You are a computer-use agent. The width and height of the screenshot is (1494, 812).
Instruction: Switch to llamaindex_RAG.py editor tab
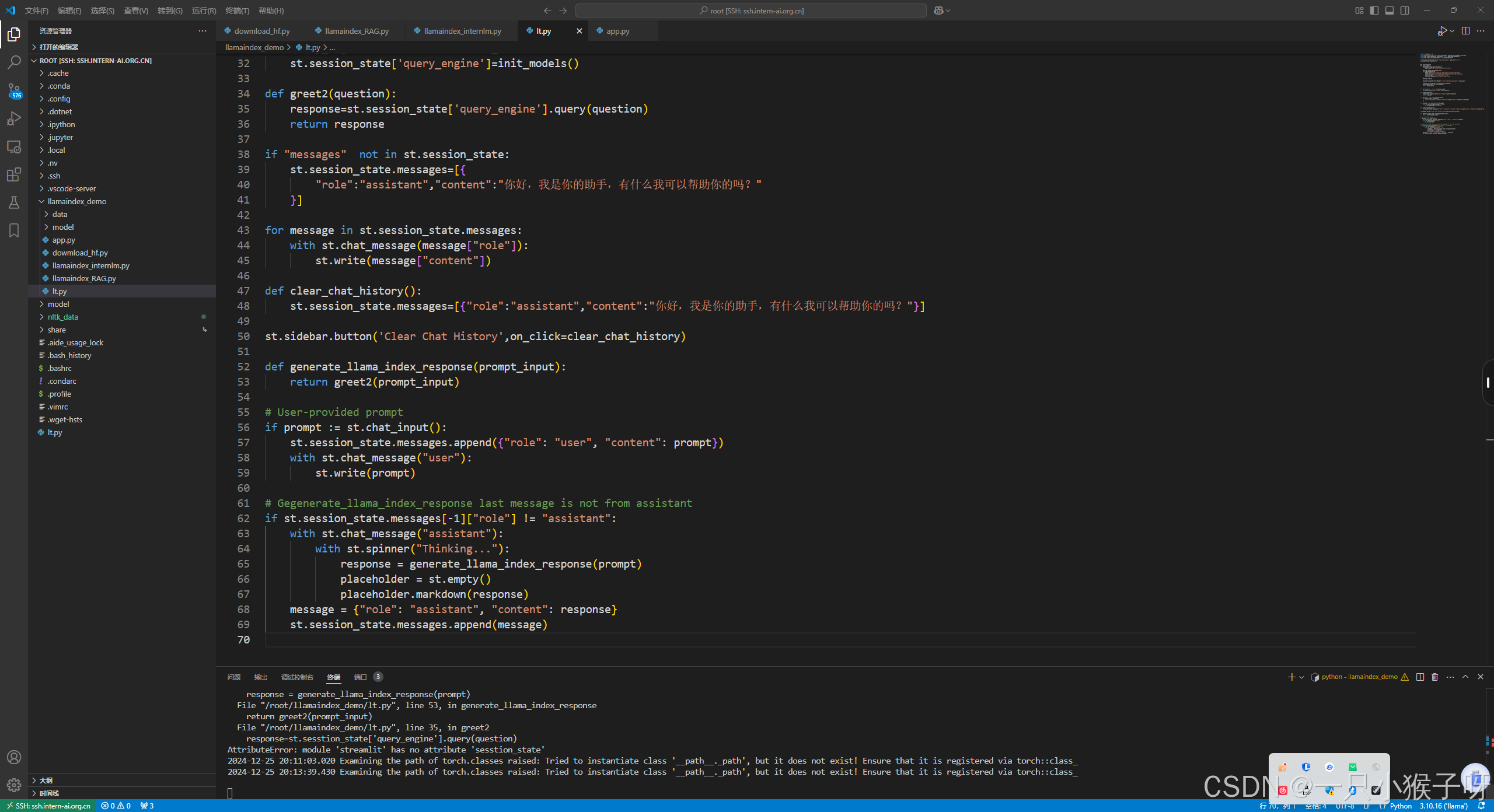[x=356, y=31]
